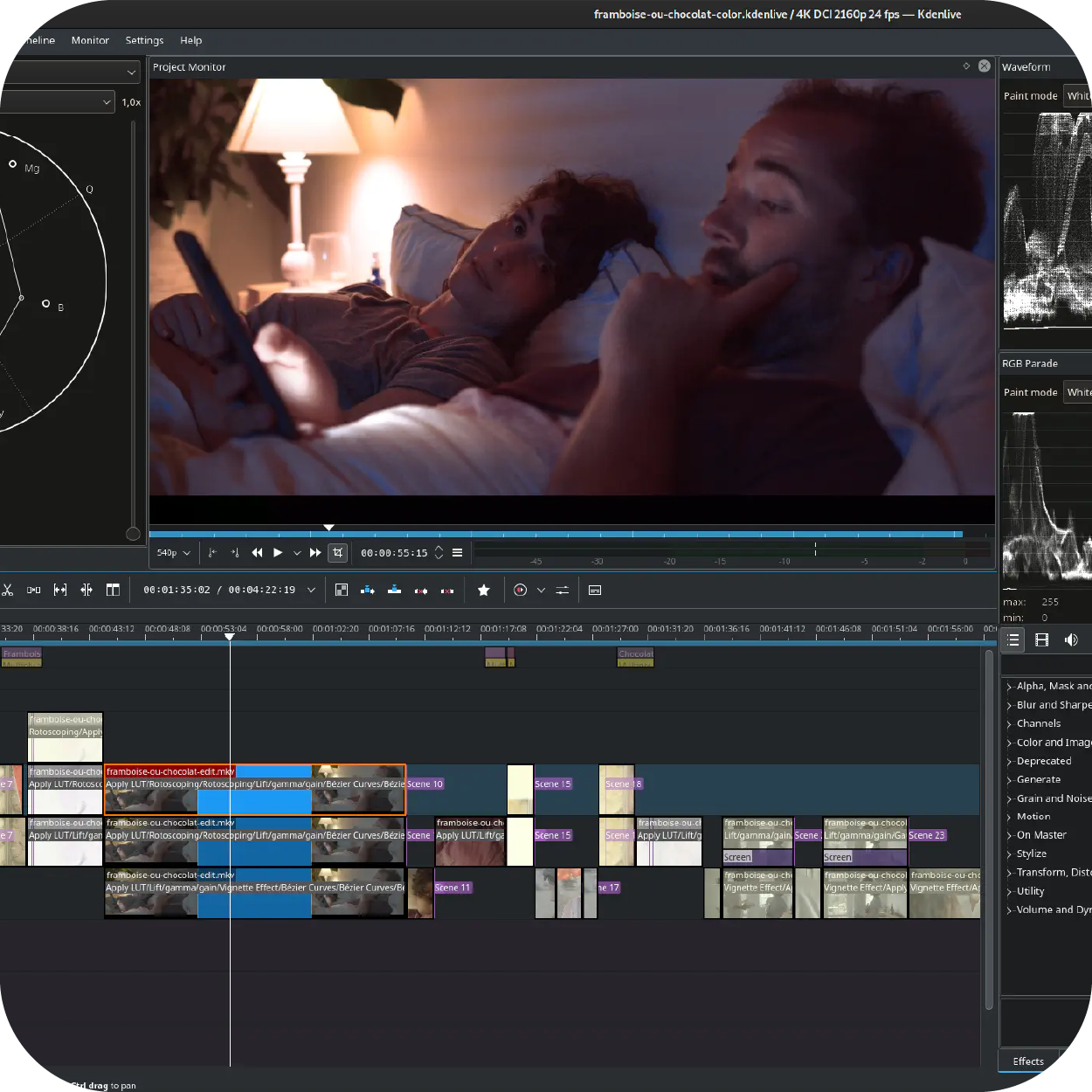Show video effects in effects panel

tap(1041, 640)
